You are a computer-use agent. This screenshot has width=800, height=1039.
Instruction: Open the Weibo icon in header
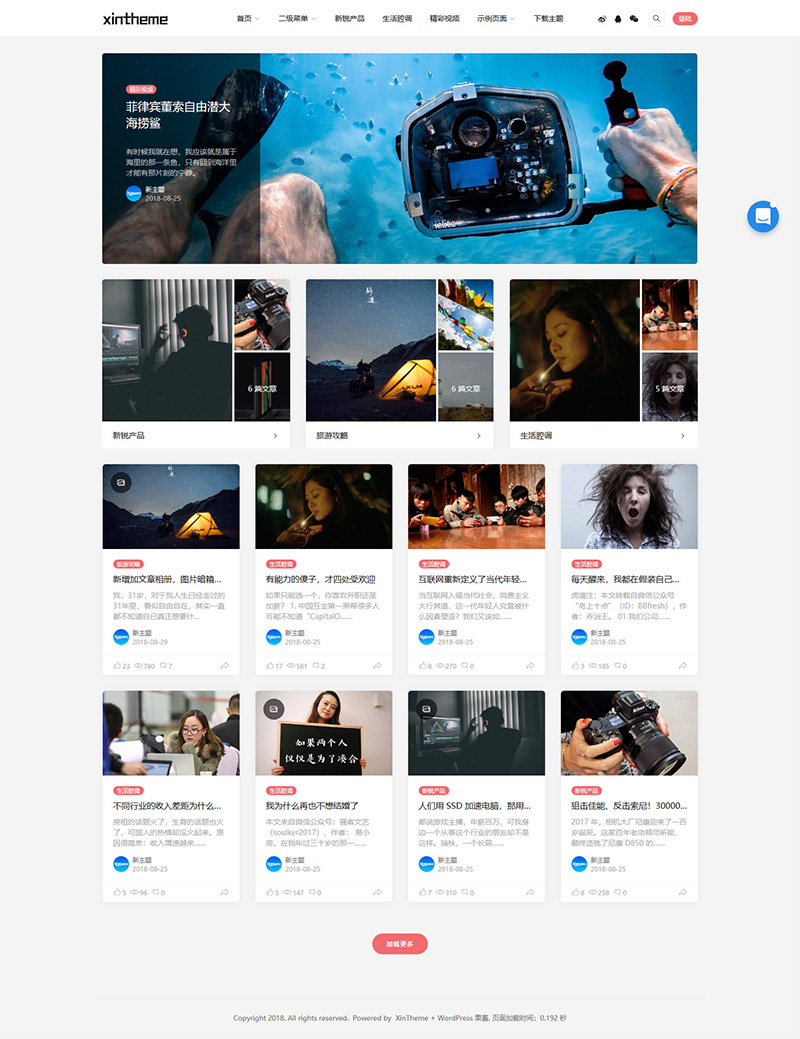tap(602, 19)
